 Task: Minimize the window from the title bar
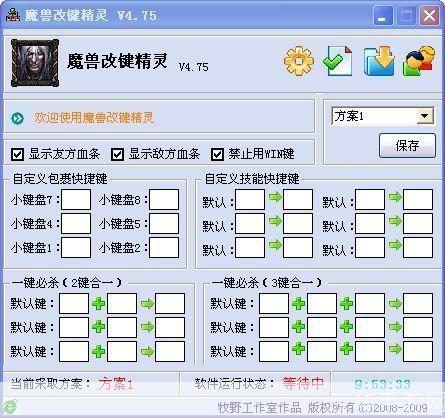[383, 16]
